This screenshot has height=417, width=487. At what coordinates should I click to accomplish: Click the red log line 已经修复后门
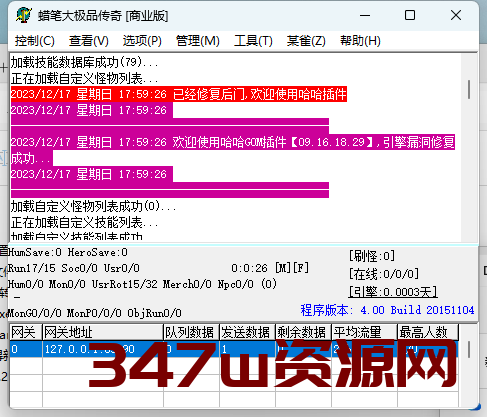pyautogui.click(x=179, y=94)
